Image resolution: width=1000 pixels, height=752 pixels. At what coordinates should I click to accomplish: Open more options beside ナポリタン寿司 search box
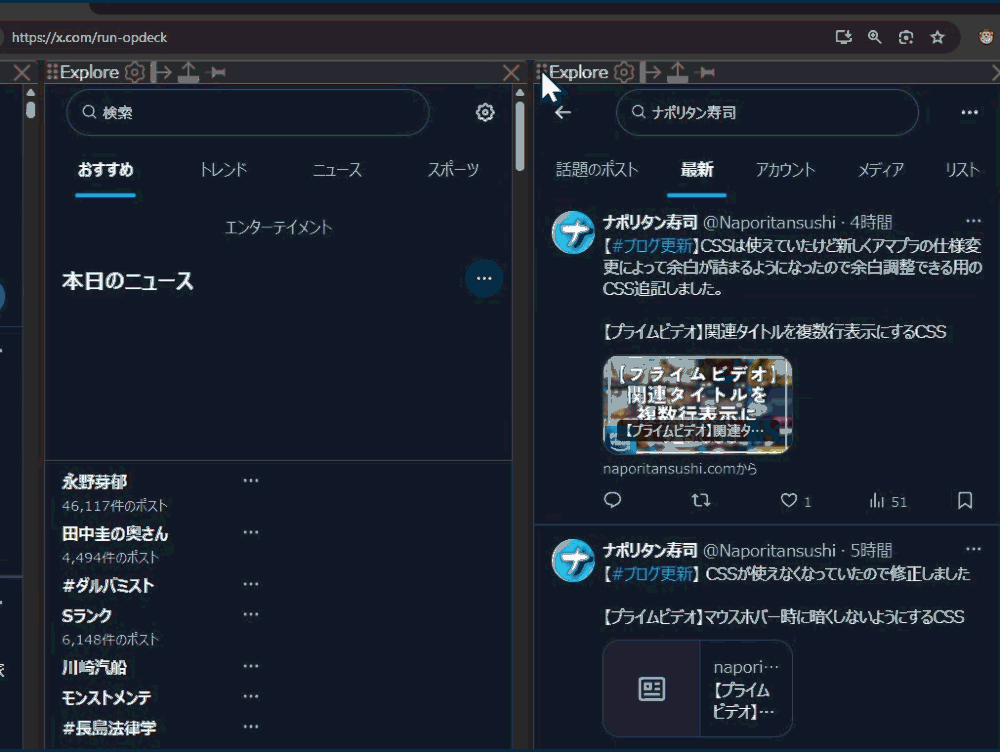tap(969, 112)
